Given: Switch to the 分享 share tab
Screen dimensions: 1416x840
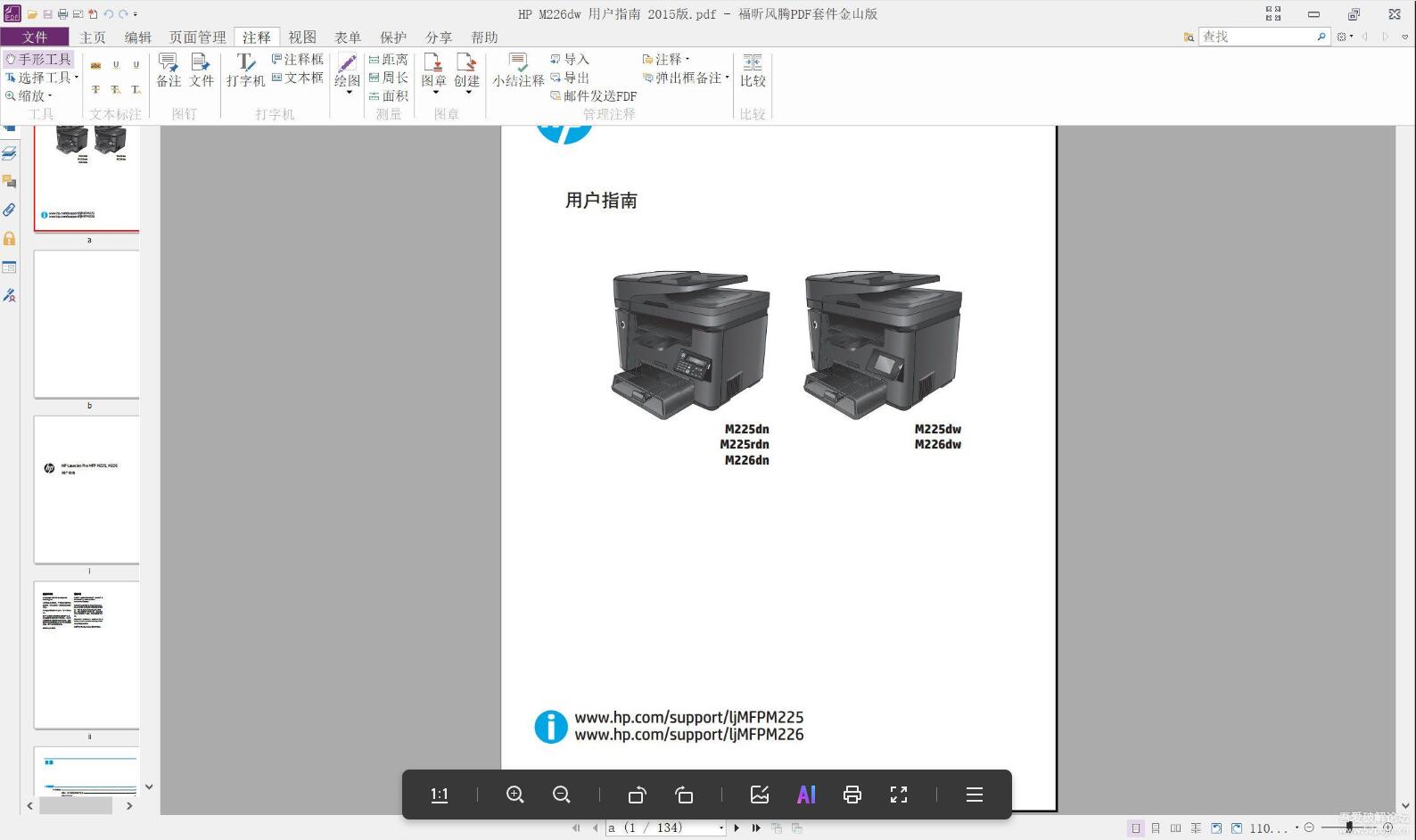Looking at the screenshot, I should pyautogui.click(x=439, y=37).
